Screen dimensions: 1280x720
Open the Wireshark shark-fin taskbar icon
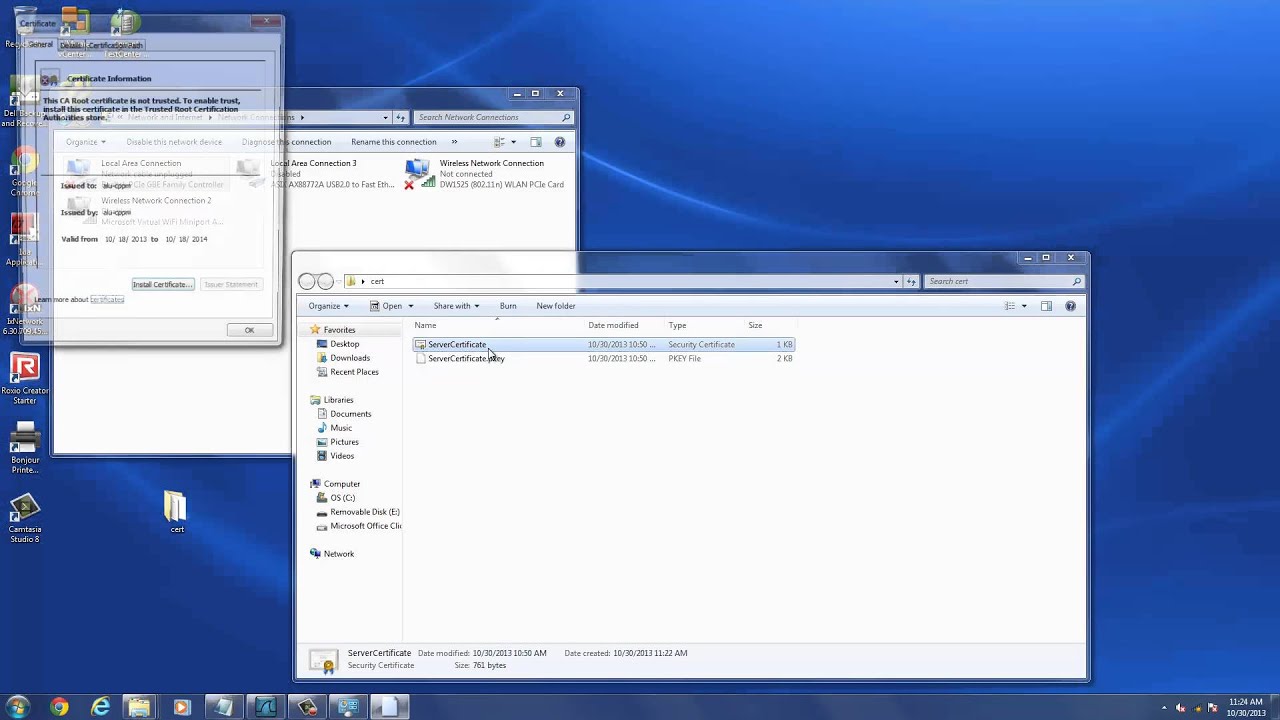coord(265,707)
